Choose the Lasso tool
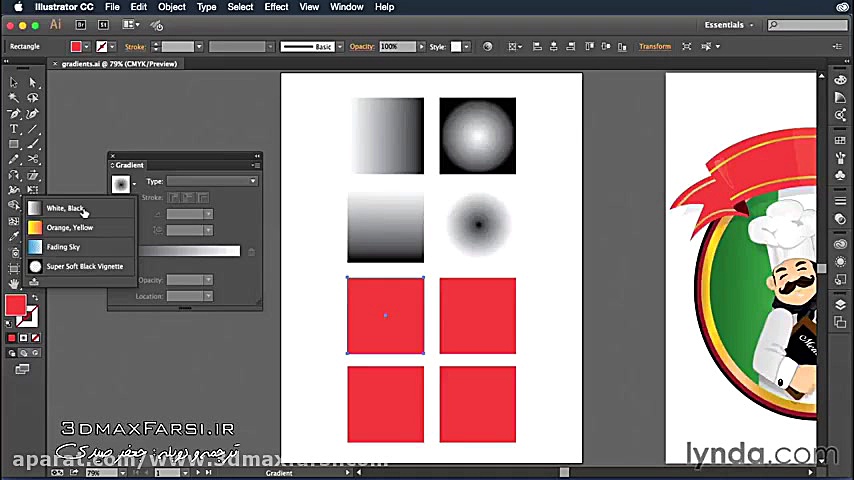854x480 pixels. click(x=33, y=98)
